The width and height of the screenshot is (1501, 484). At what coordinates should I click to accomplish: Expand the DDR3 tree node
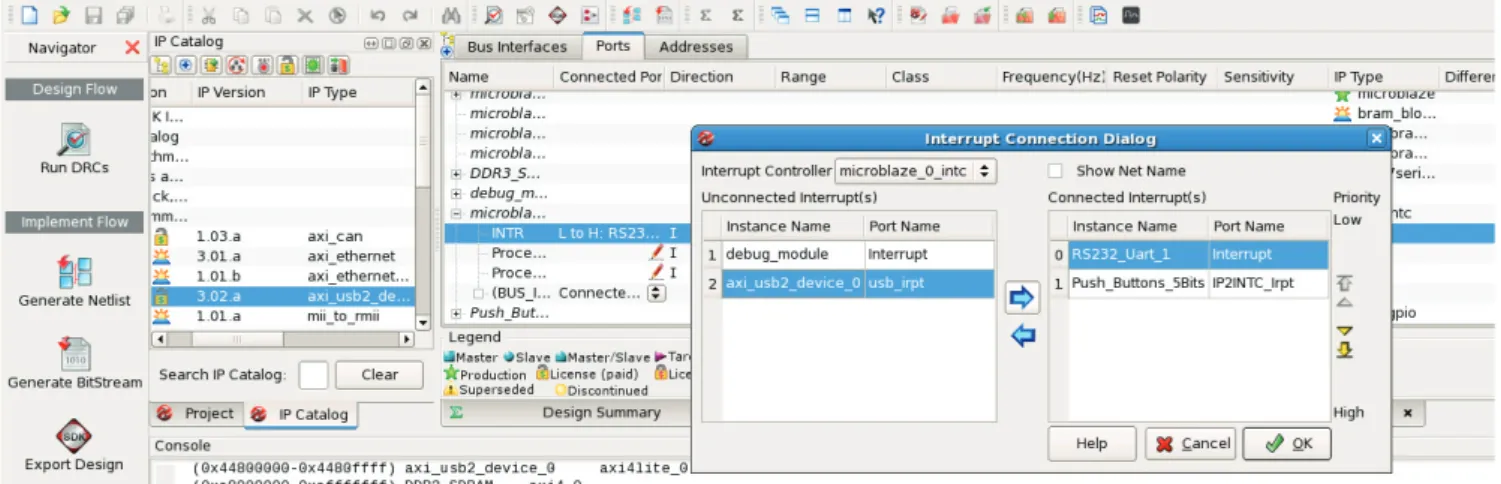point(457,173)
